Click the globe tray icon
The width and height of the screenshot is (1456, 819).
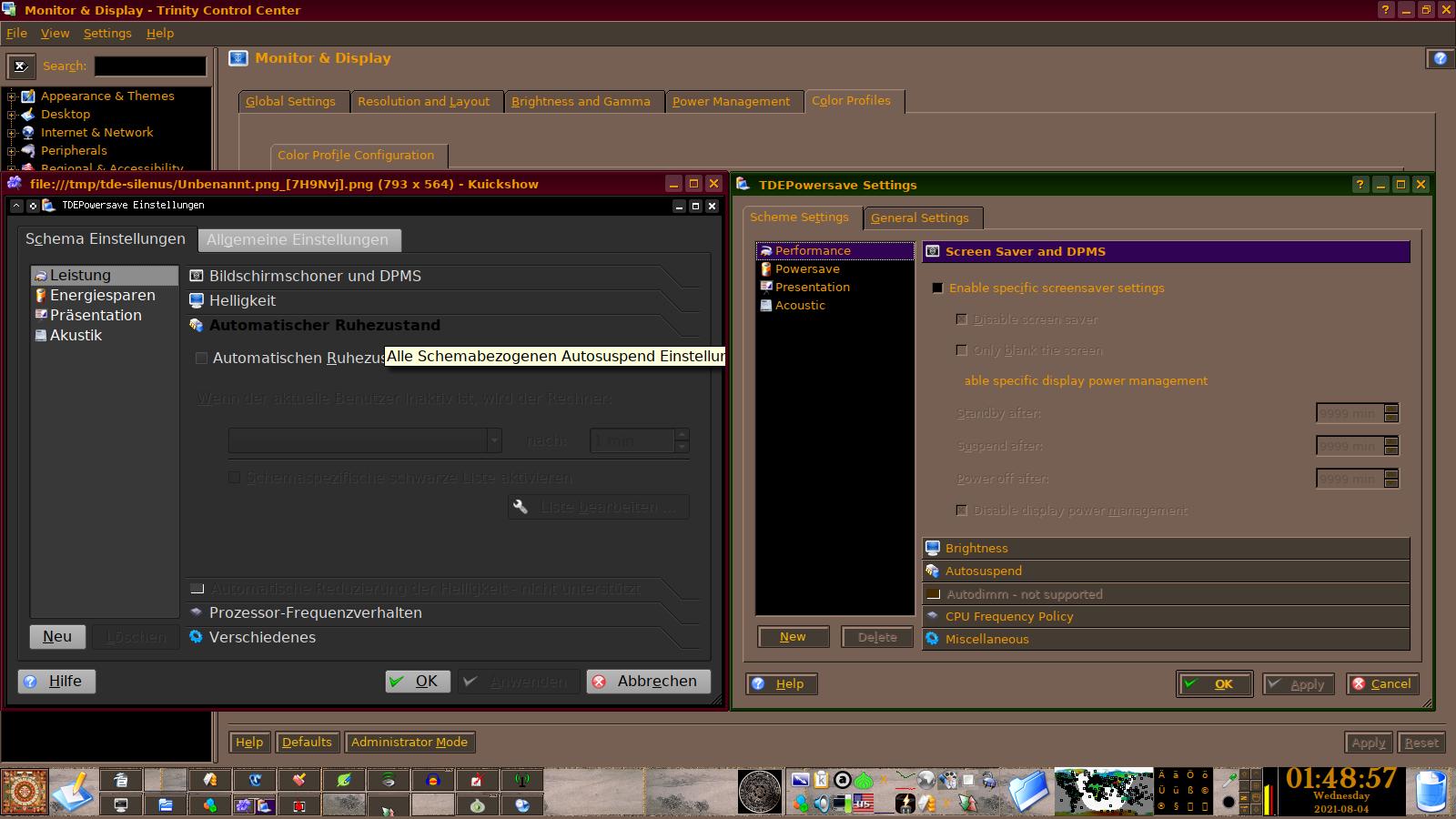coord(926,780)
